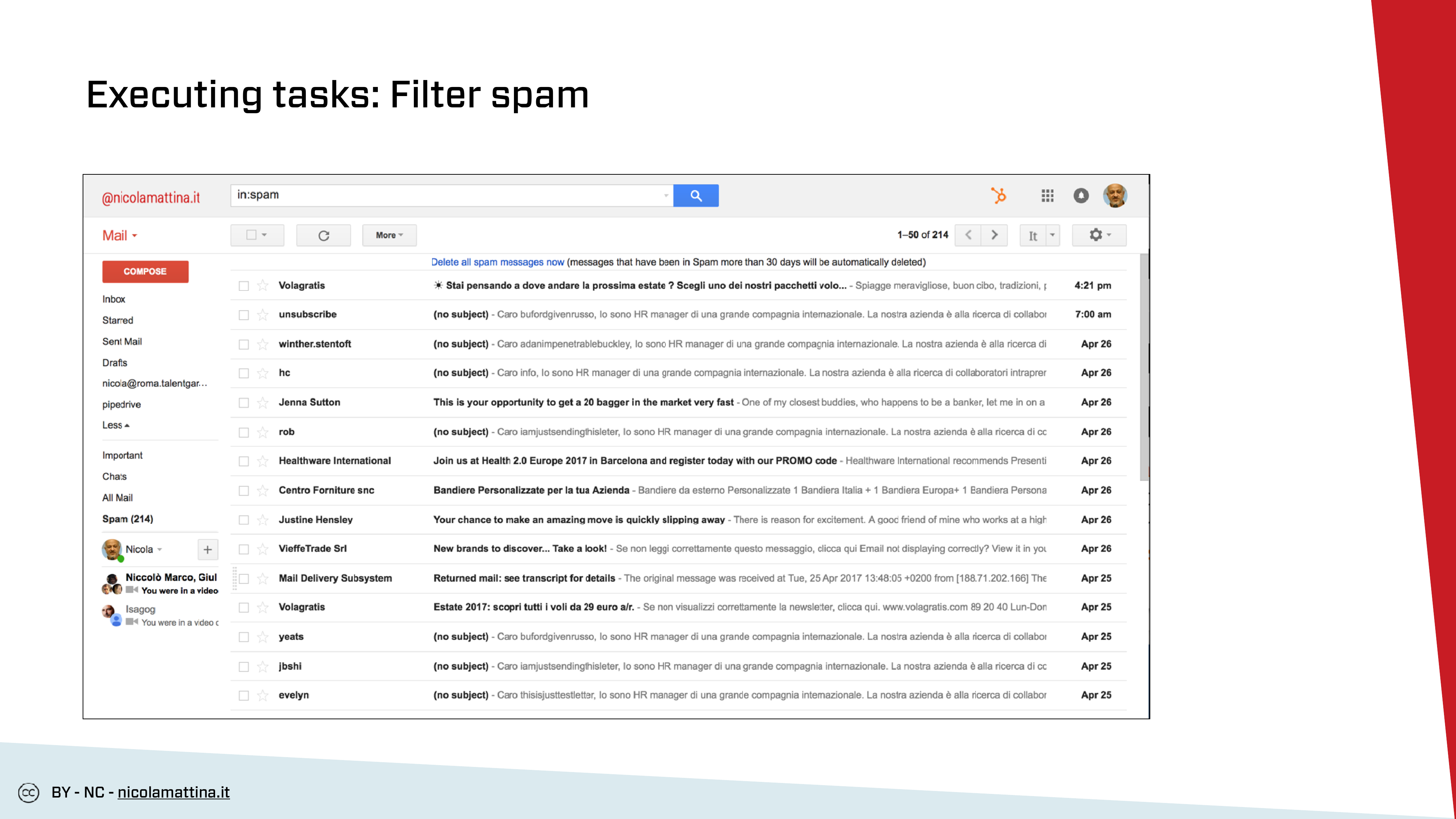Go to the Sent Mail label

click(x=122, y=341)
